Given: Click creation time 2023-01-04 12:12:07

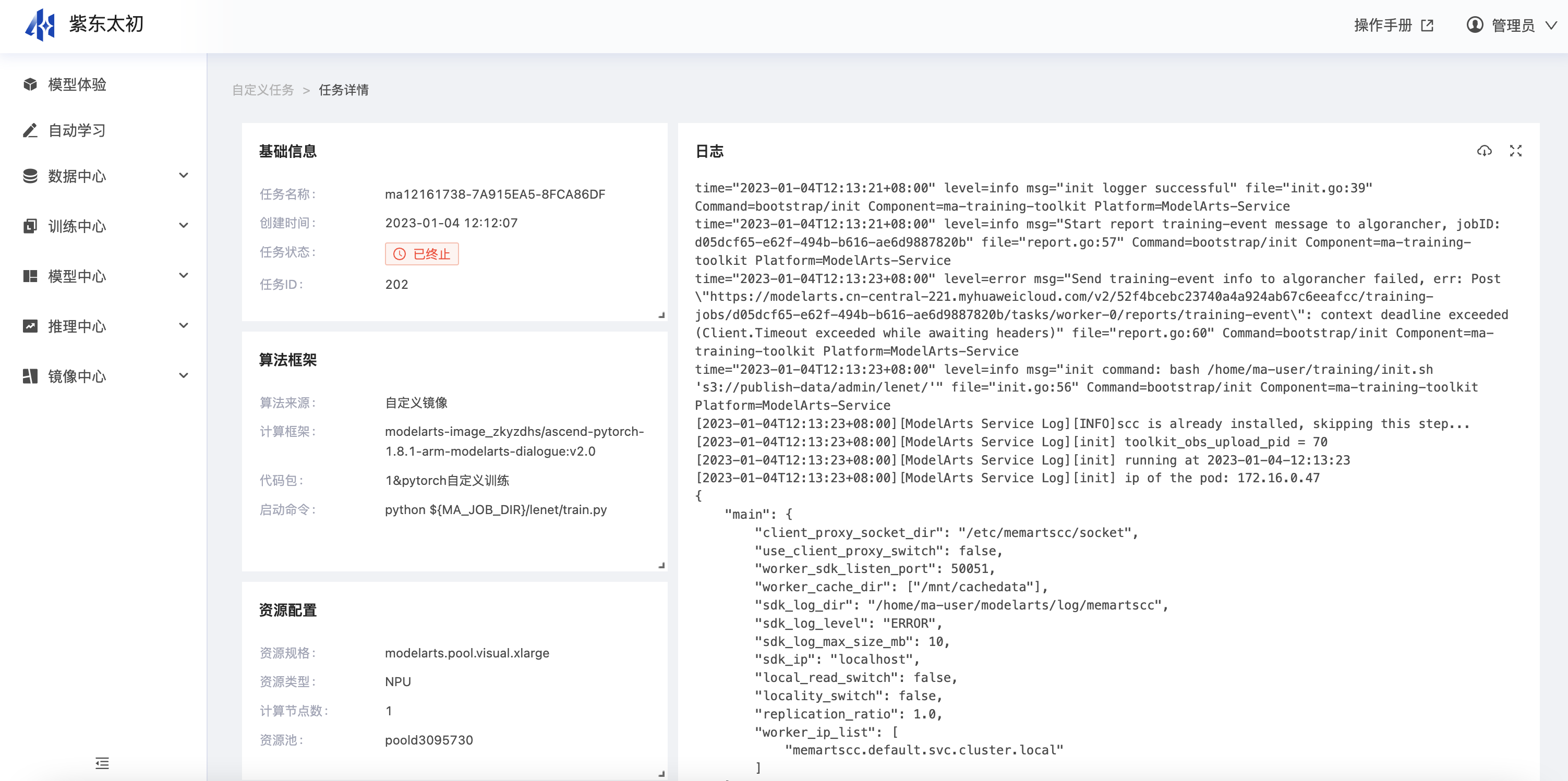Looking at the screenshot, I should [x=451, y=223].
